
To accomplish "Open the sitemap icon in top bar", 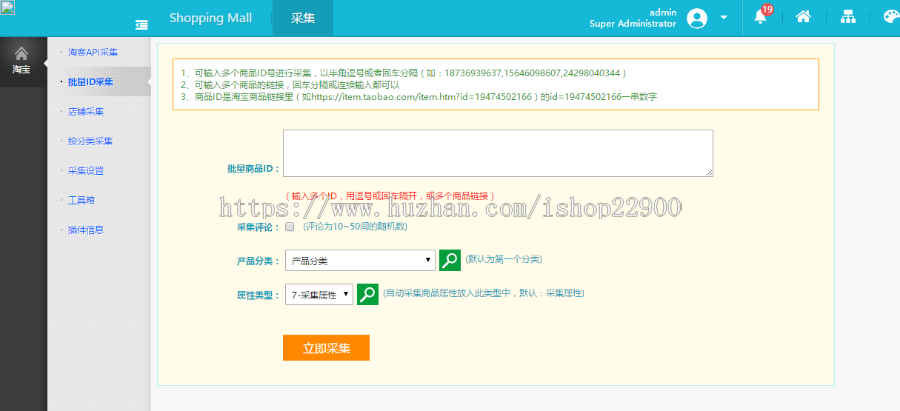I will click(848, 17).
